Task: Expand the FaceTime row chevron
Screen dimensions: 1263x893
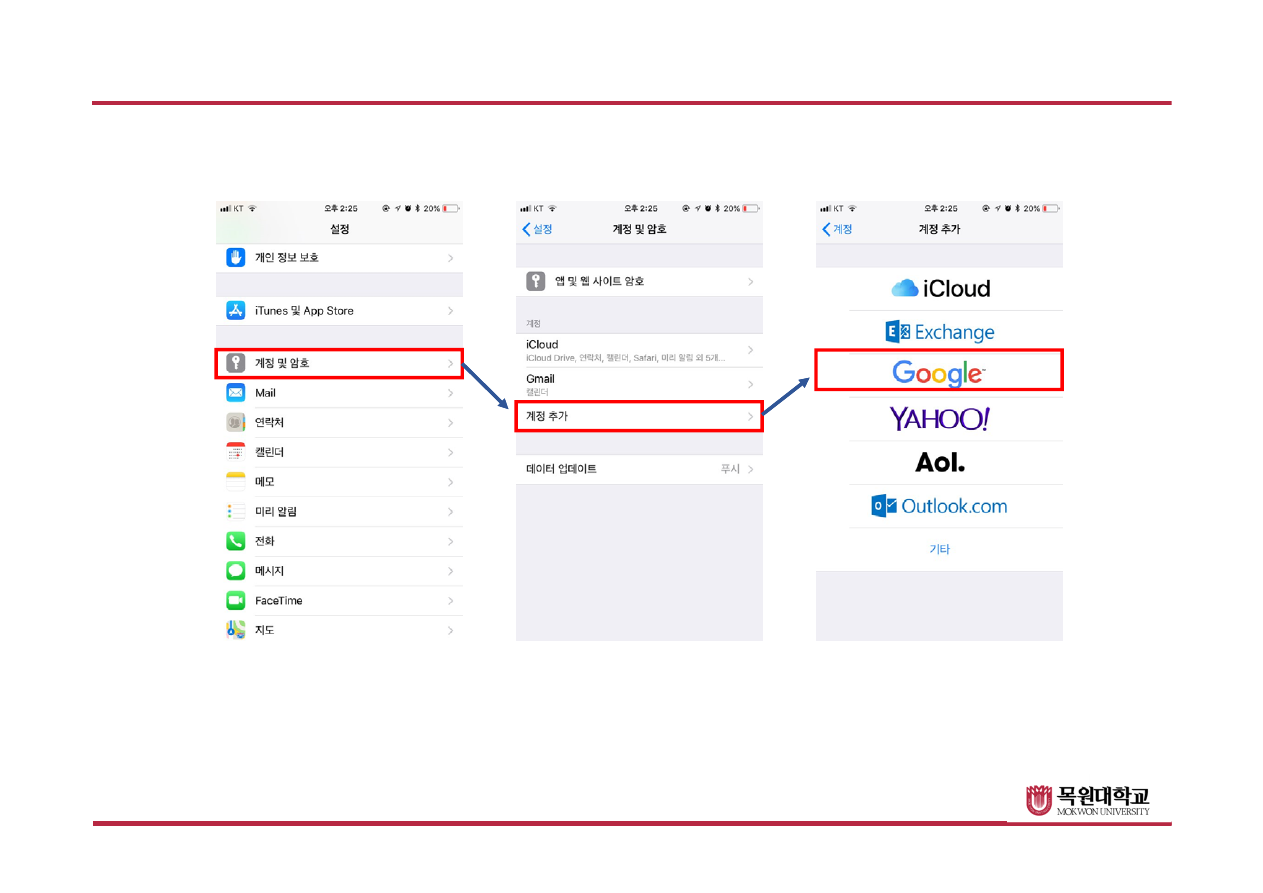Action: 451,601
